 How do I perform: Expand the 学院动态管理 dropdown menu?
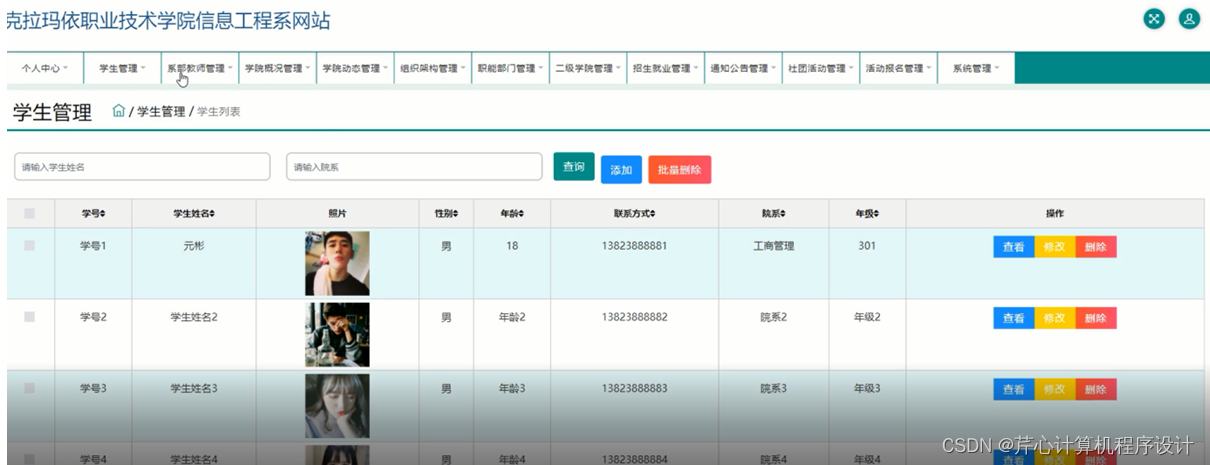pos(355,68)
